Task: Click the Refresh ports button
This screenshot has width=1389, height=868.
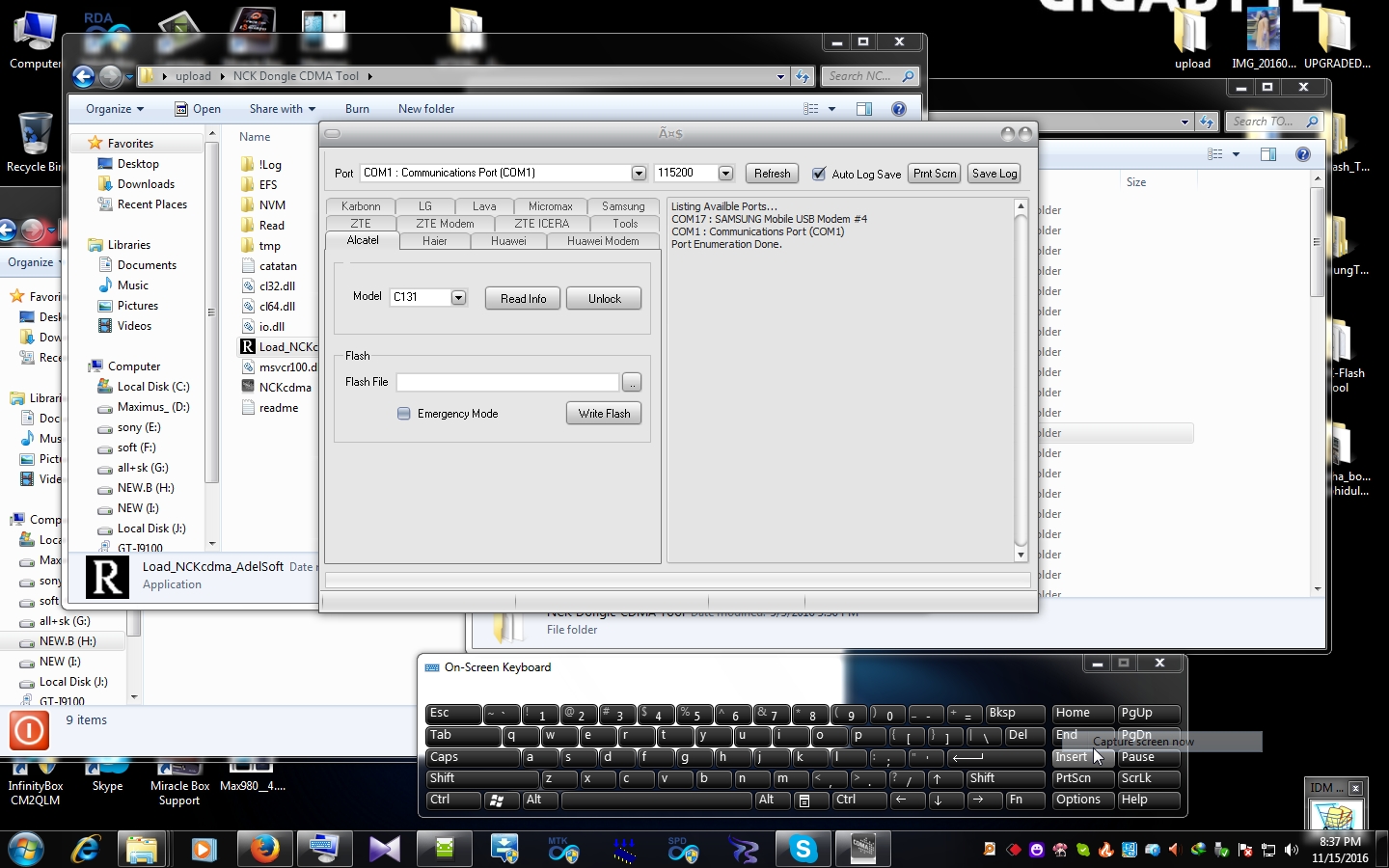Action: coord(773,174)
